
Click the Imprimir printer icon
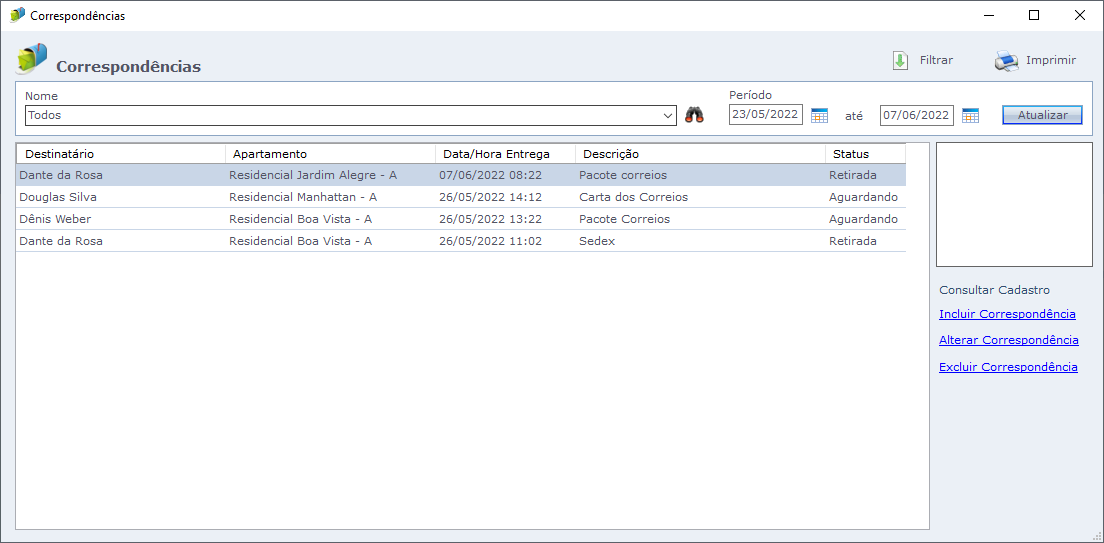pos(1006,61)
